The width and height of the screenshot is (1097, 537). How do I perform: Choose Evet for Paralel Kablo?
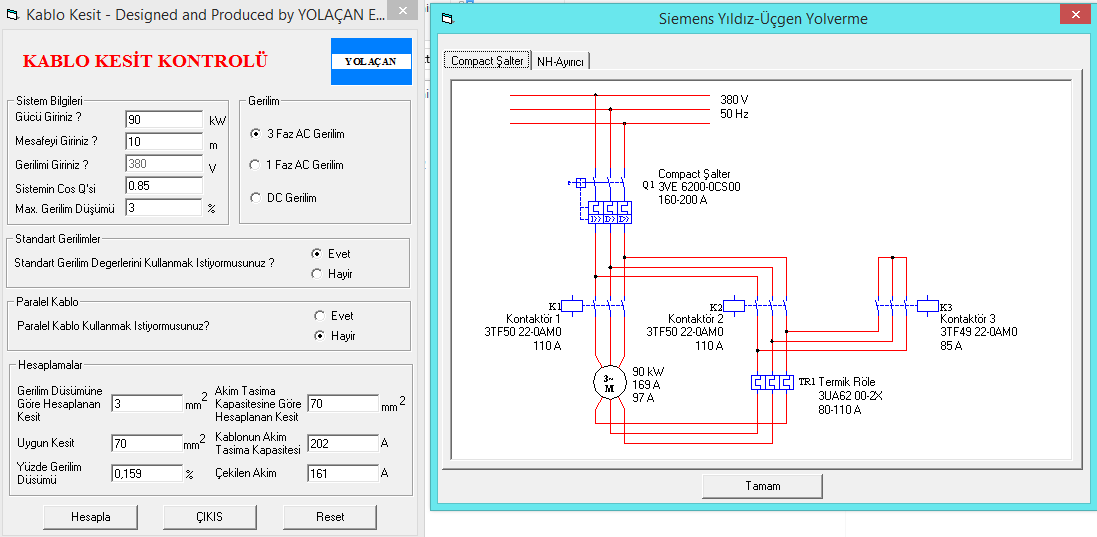click(x=320, y=315)
